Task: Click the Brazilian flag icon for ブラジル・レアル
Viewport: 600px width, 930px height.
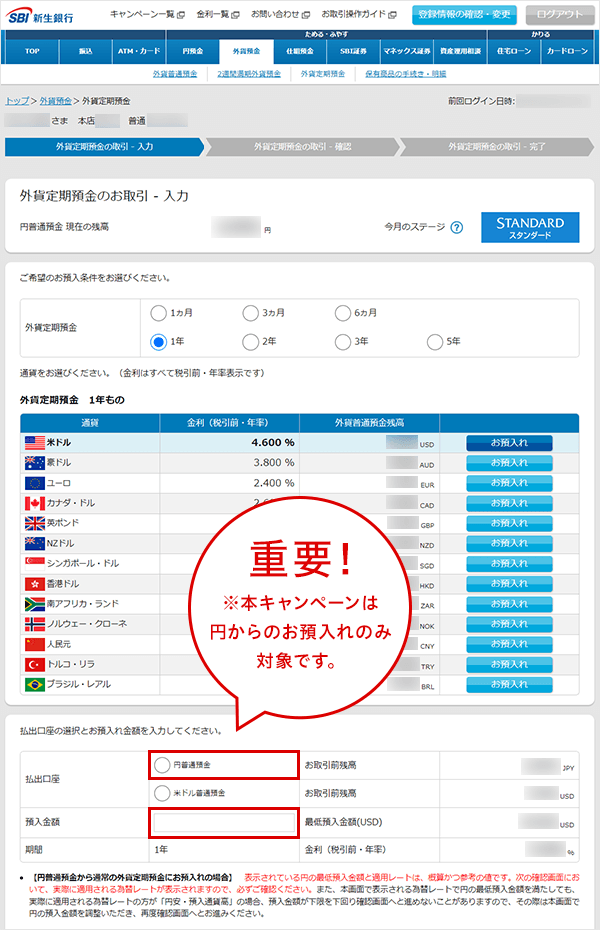Action: click(x=33, y=685)
